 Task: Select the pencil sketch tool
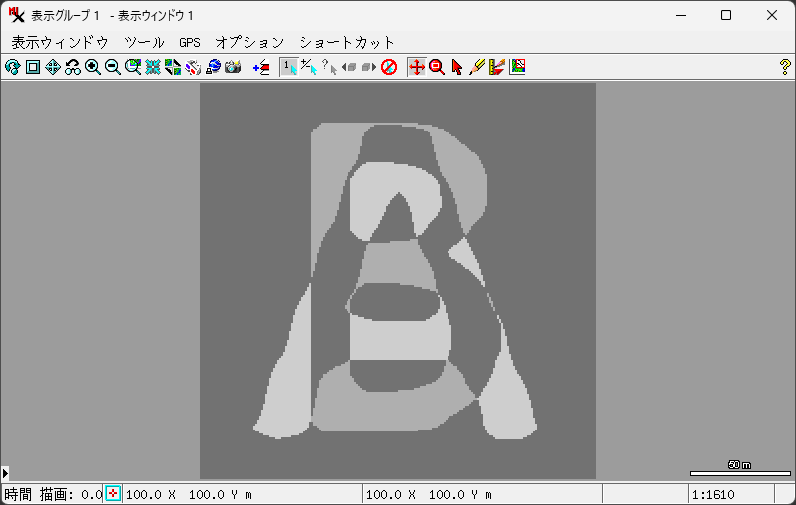[477, 67]
